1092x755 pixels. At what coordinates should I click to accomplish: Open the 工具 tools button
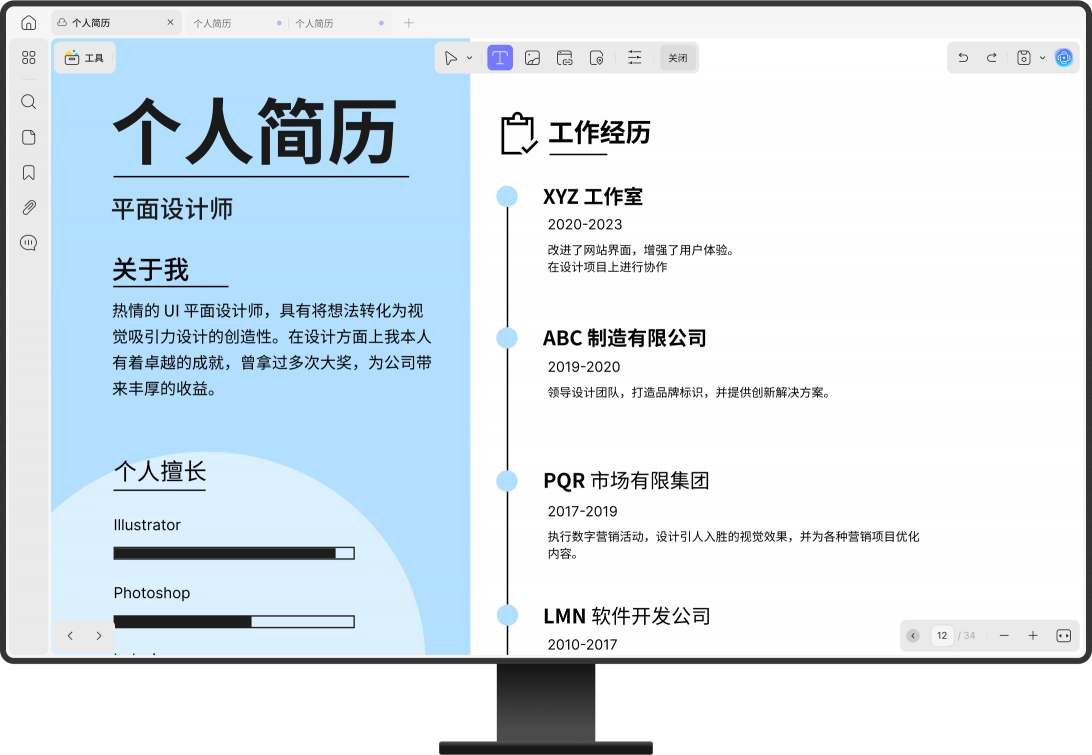click(x=84, y=58)
